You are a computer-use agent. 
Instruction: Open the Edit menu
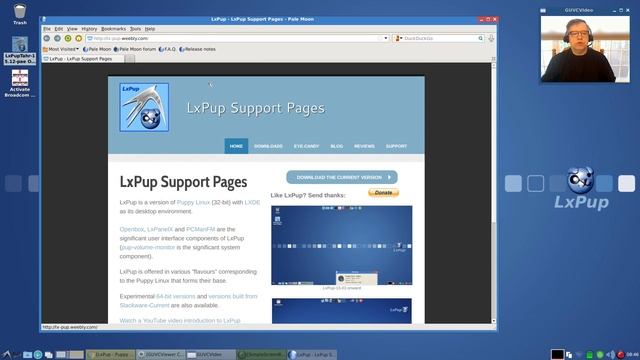[59, 29]
